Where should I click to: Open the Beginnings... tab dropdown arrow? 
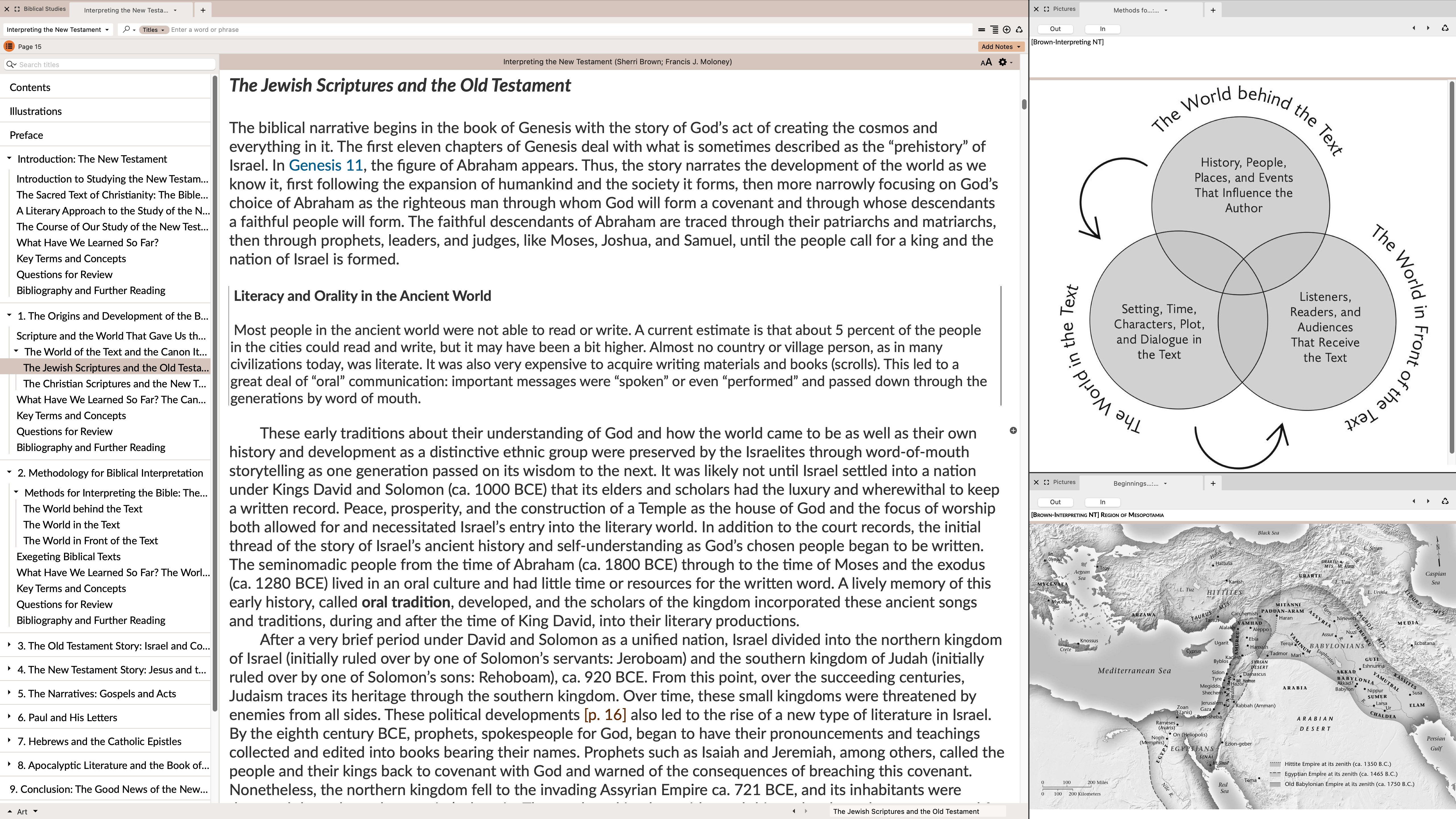(x=1165, y=483)
